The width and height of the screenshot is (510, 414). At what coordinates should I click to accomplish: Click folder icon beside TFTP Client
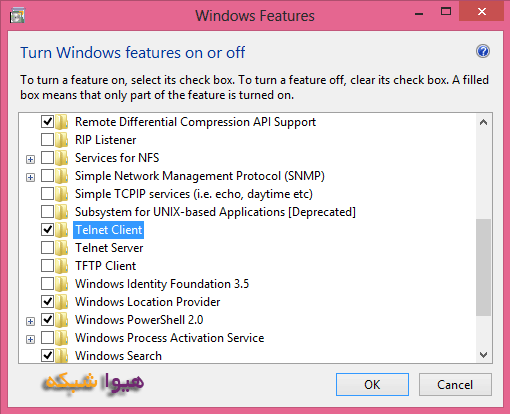click(x=62, y=266)
